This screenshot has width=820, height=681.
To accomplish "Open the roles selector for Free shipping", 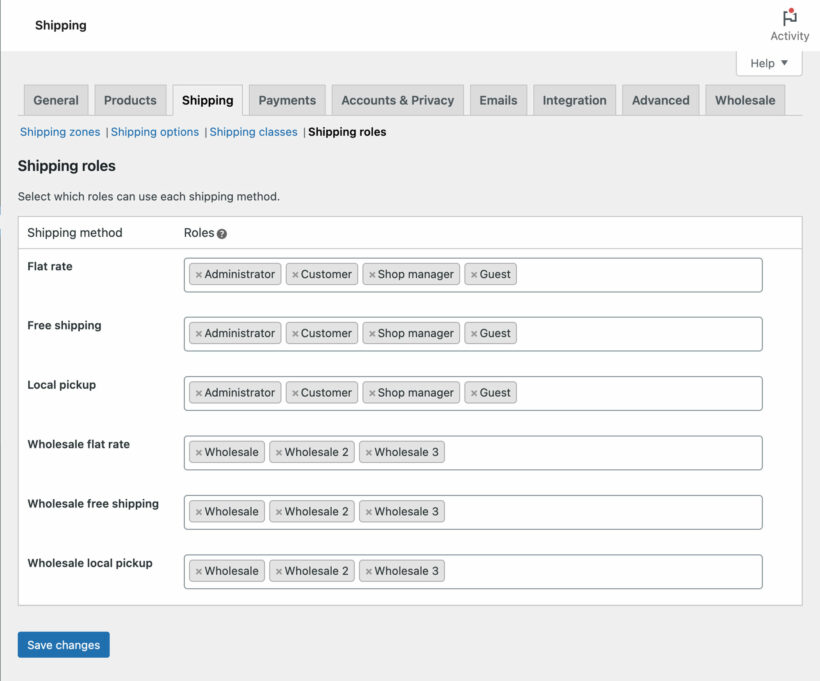I will pyautogui.click(x=640, y=333).
